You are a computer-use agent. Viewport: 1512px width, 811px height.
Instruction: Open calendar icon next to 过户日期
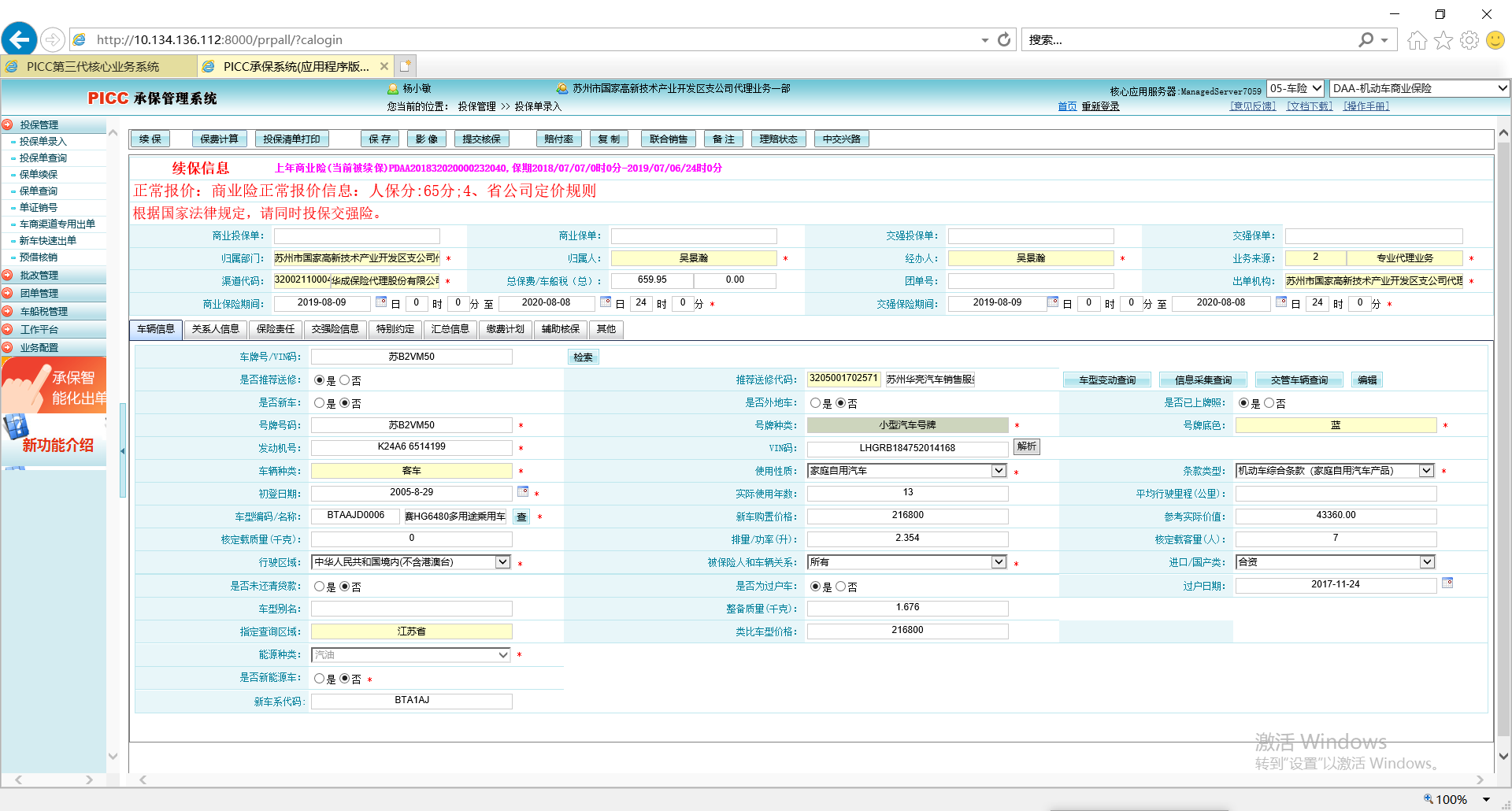point(1447,583)
